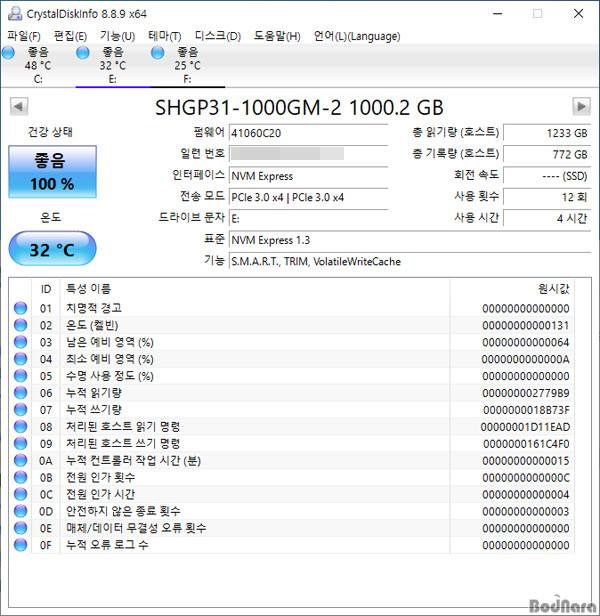Viewport: 600px width, 616px height.
Task: Click status dot for 05 수명 사용 정도
Action: tap(20, 376)
